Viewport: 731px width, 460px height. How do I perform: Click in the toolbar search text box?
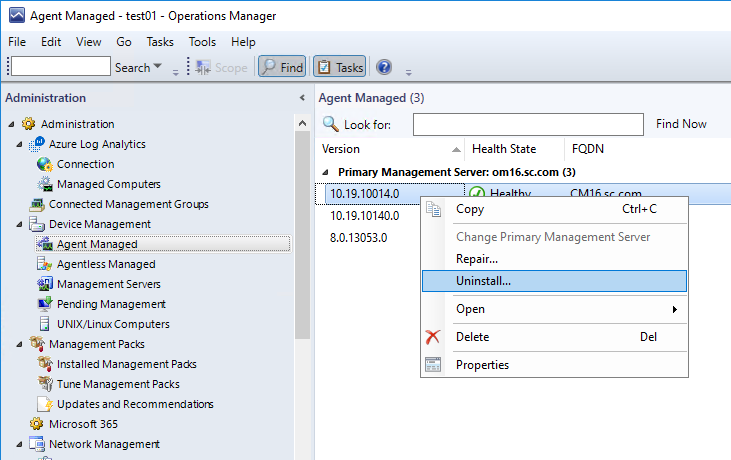pos(61,66)
